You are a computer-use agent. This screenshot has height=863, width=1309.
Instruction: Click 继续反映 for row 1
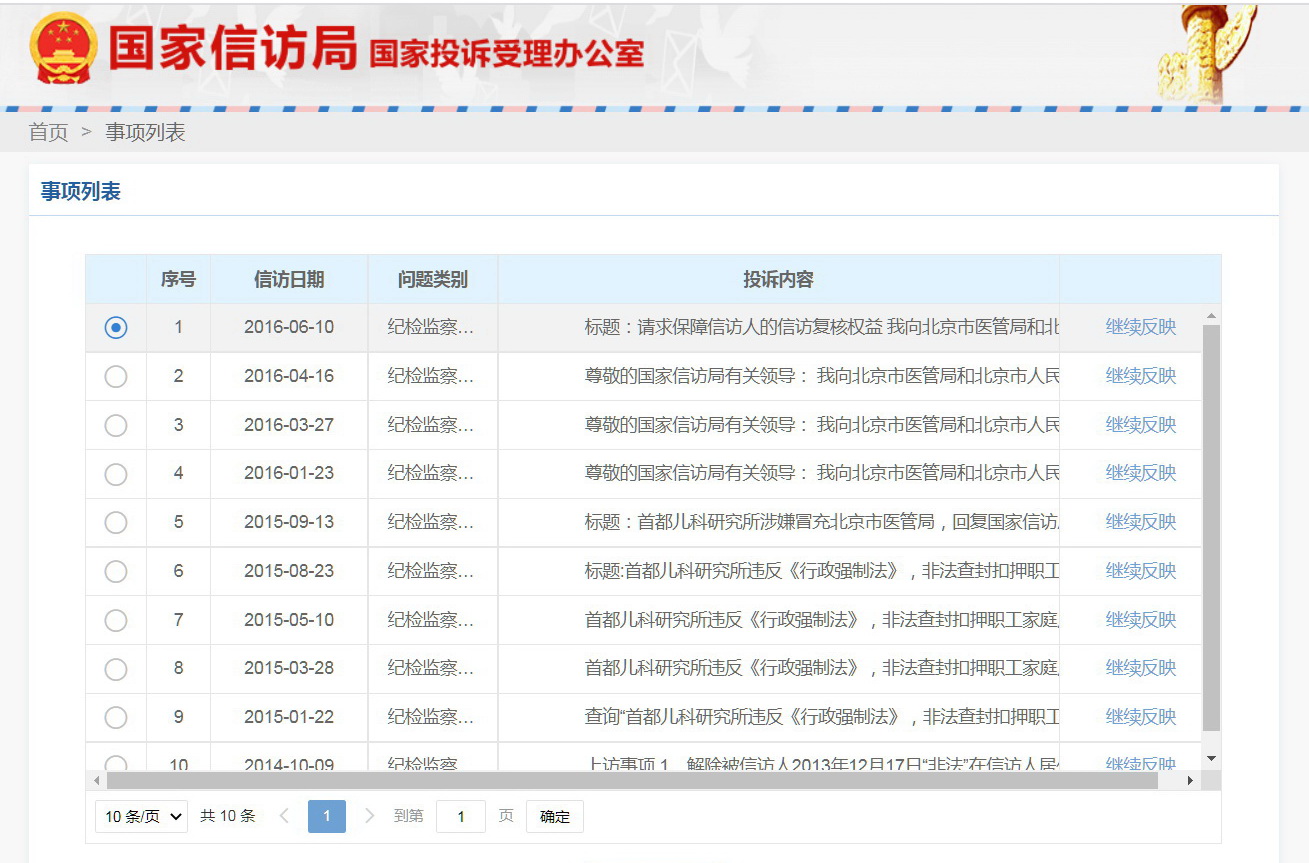point(1141,327)
